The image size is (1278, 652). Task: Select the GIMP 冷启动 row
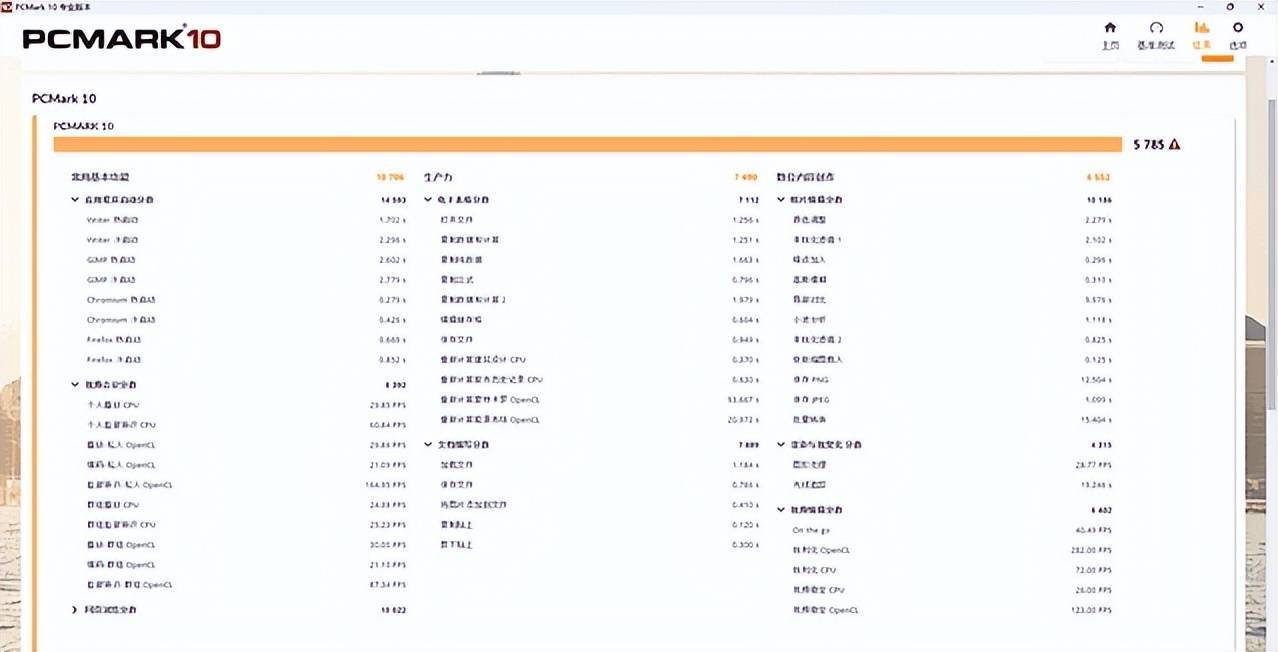pyautogui.click(x=247, y=280)
